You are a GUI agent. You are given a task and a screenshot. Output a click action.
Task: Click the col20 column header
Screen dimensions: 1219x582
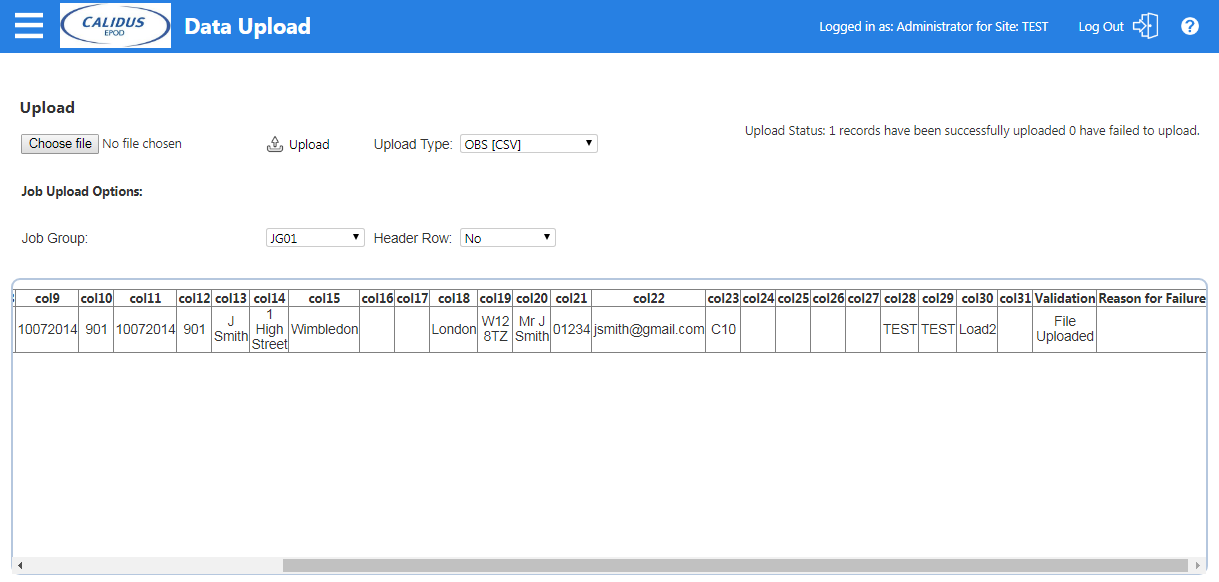pyautogui.click(x=532, y=298)
